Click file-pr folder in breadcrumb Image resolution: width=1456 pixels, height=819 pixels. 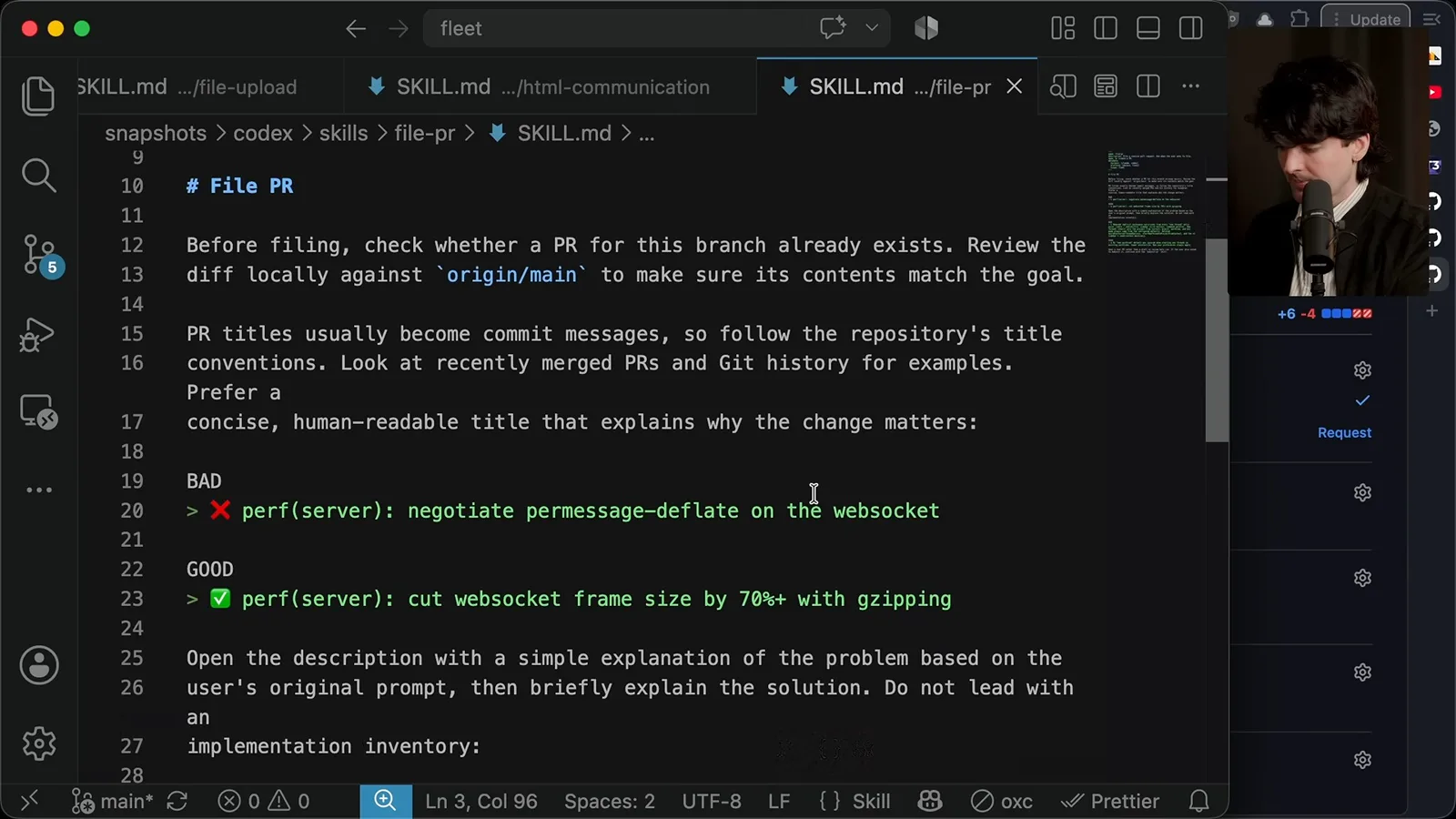pyautogui.click(x=424, y=133)
